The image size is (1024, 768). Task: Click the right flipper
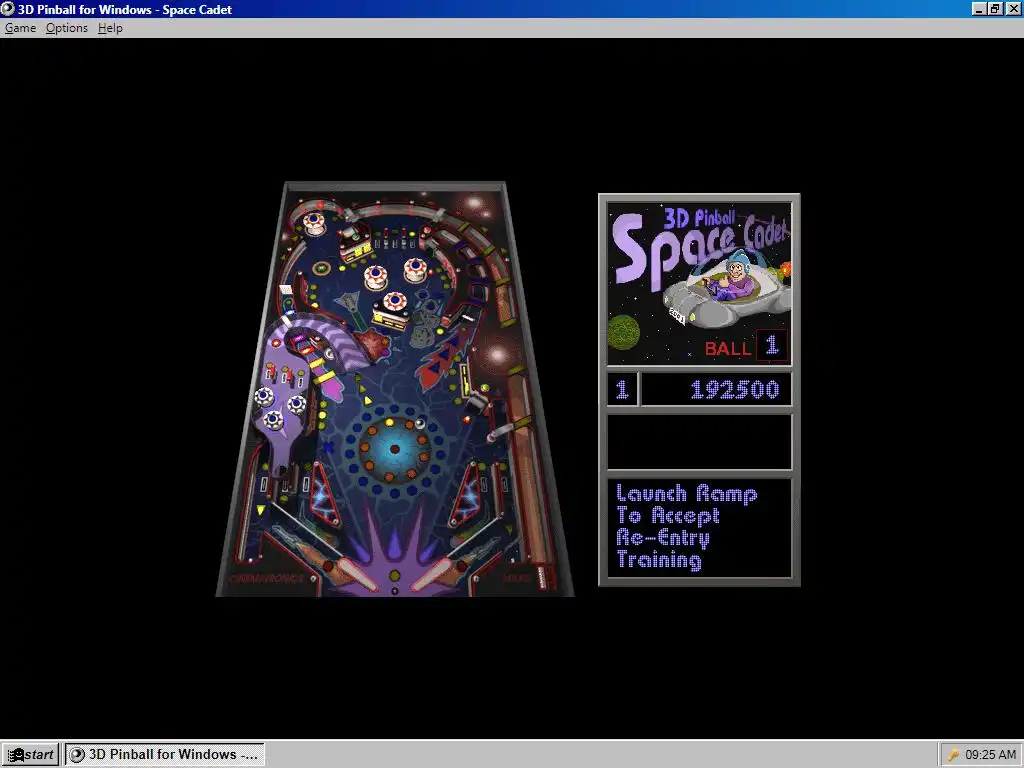tap(432, 574)
